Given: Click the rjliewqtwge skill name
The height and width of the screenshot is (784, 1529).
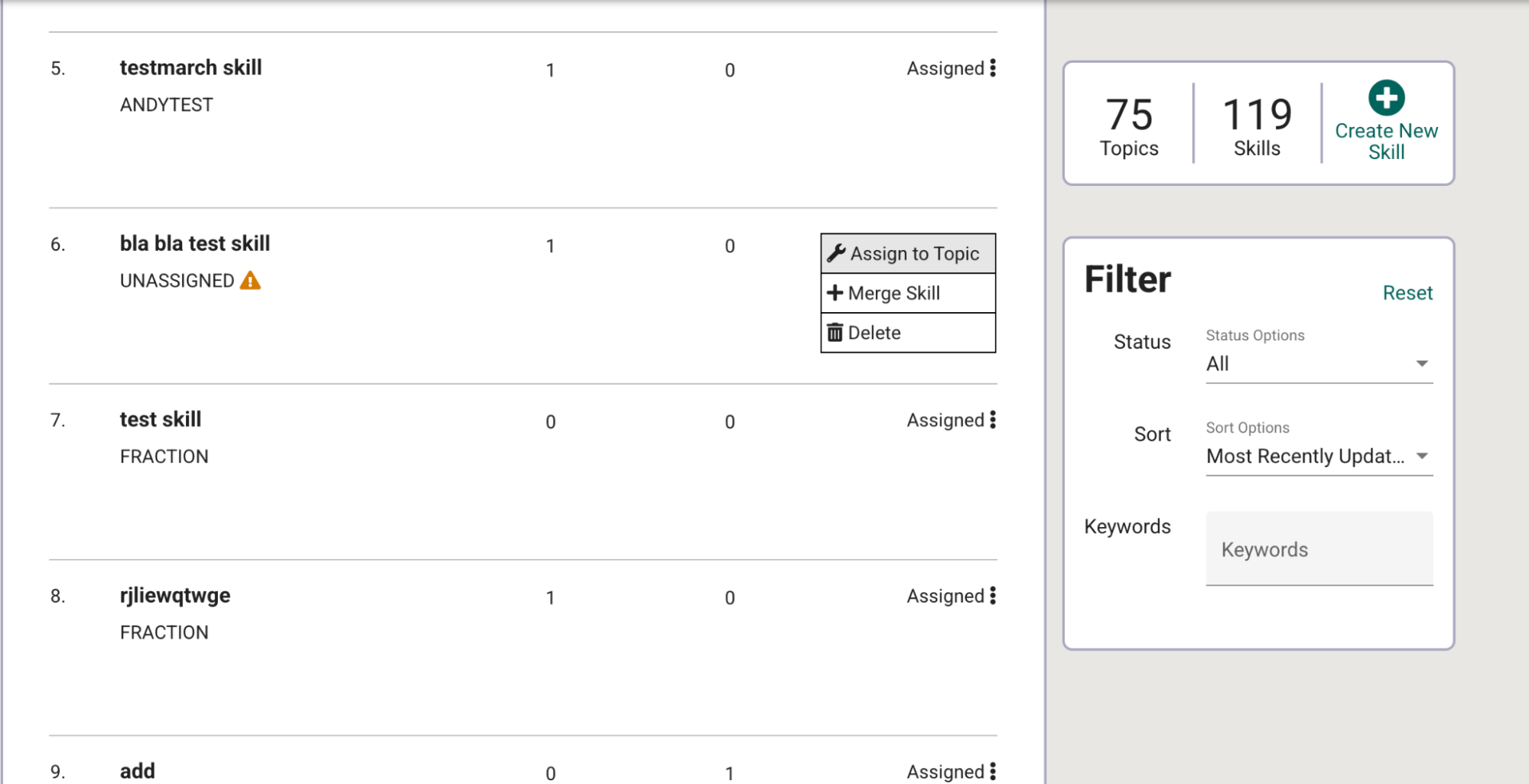Looking at the screenshot, I should point(175,596).
